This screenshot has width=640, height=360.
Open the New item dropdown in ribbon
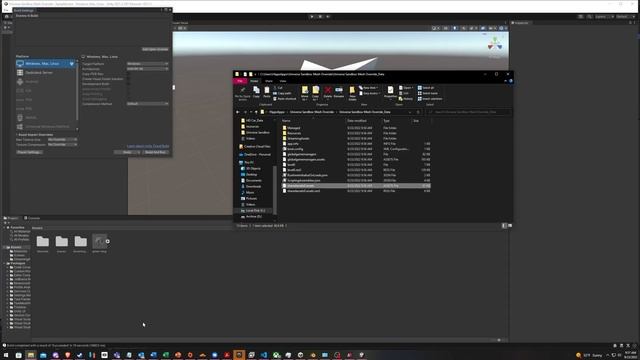coord(369,88)
